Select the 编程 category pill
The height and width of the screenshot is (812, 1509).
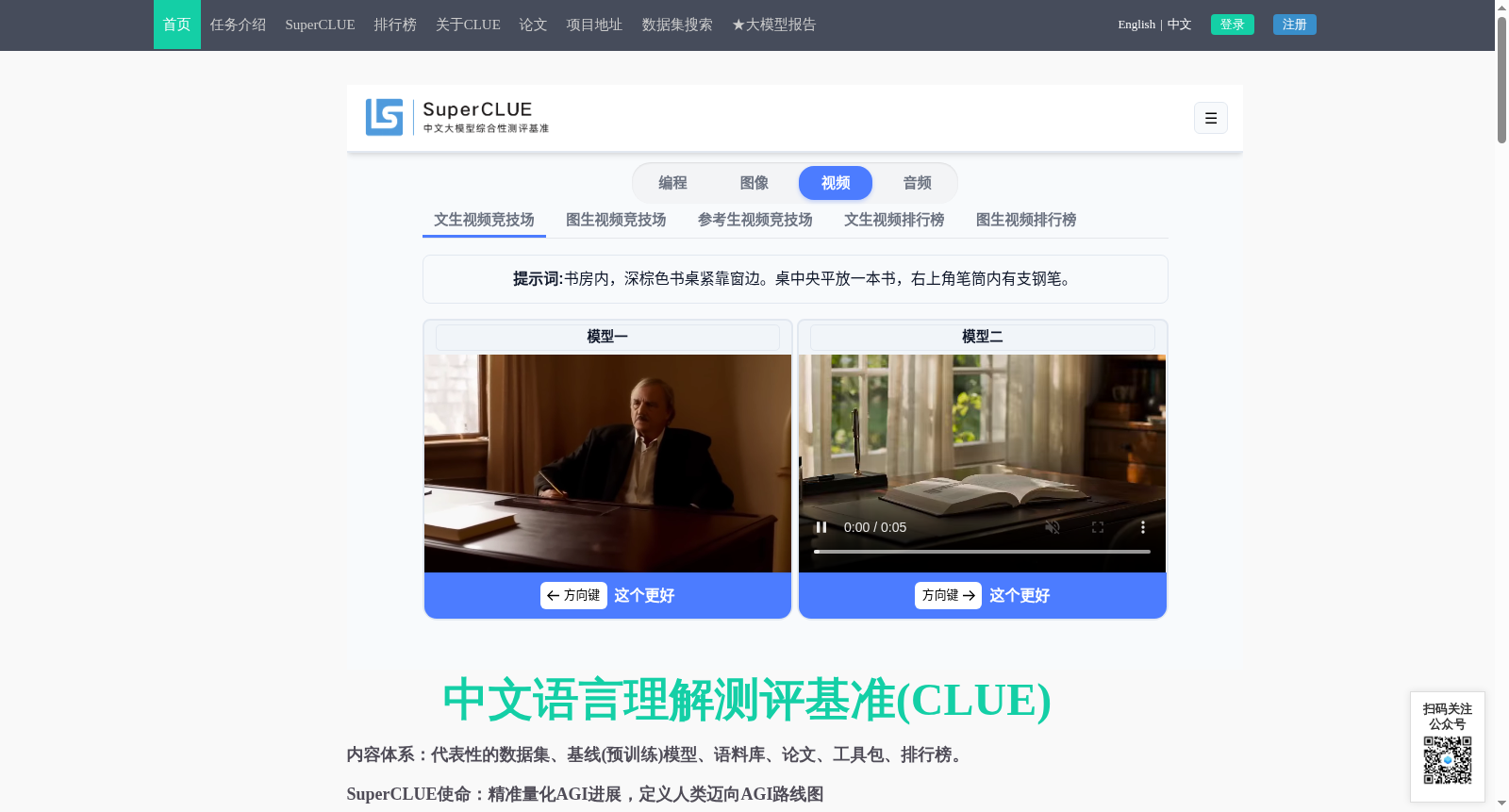coord(672,183)
